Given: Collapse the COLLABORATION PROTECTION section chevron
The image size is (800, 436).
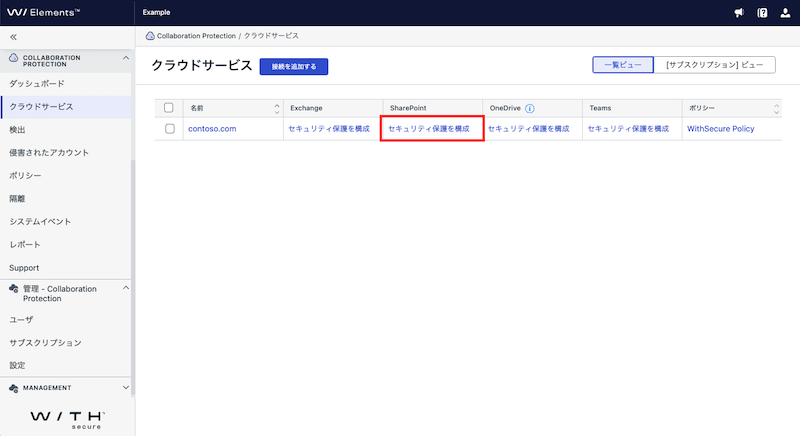Looking at the screenshot, I should tap(126, 58).
